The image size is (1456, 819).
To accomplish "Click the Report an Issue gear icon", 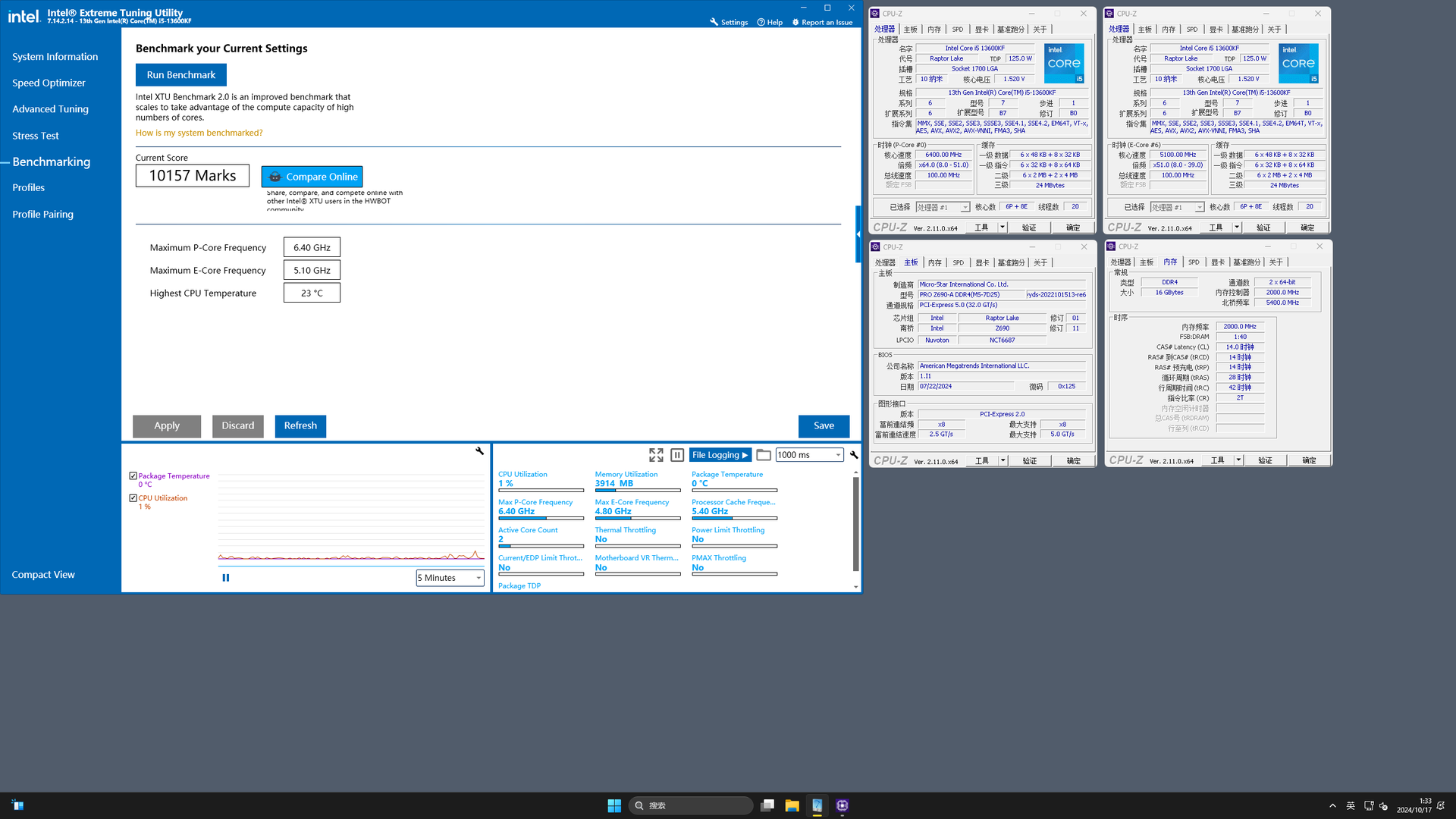I will click(795, 22).
